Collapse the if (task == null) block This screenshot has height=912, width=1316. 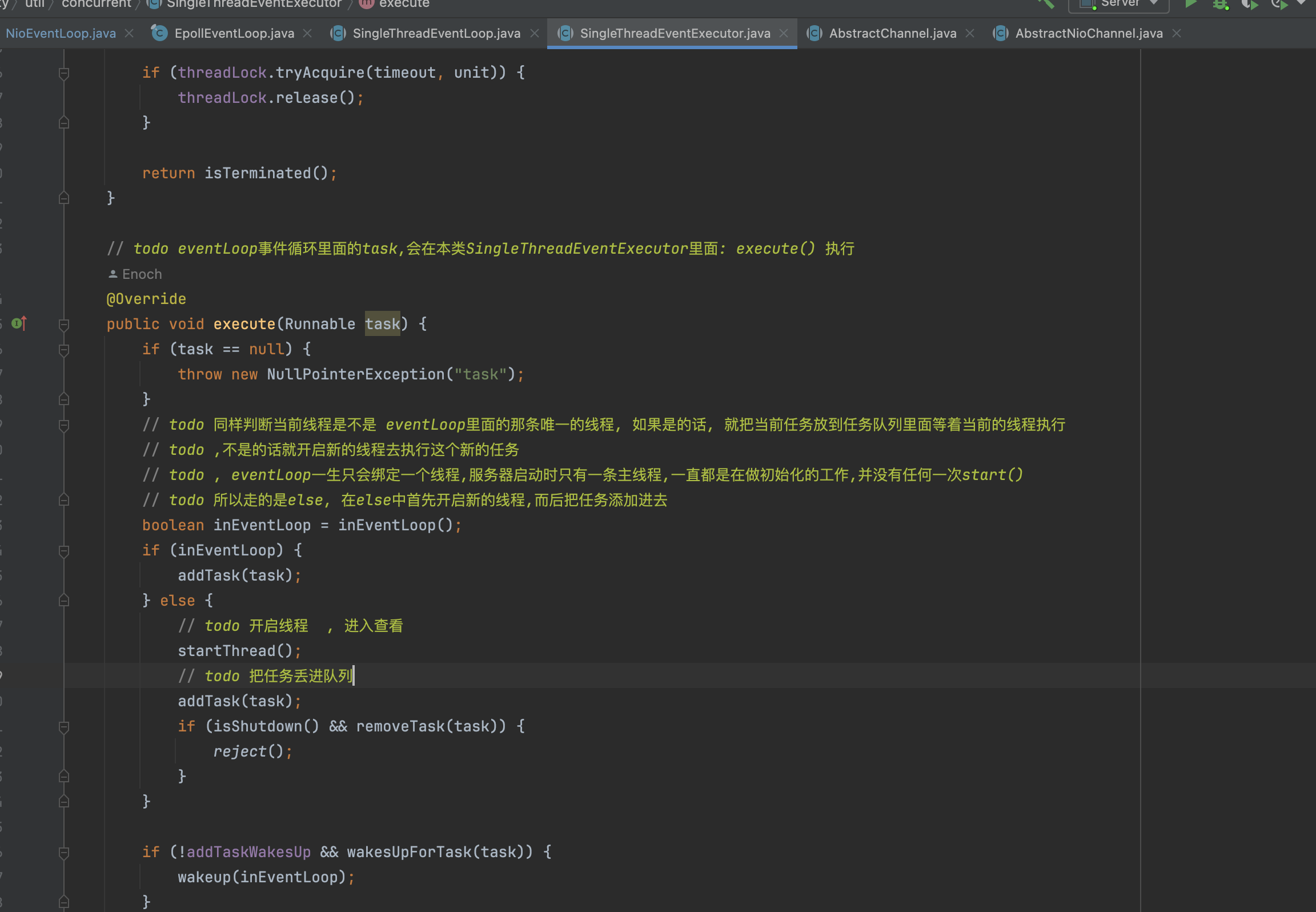tap(64, 350)
